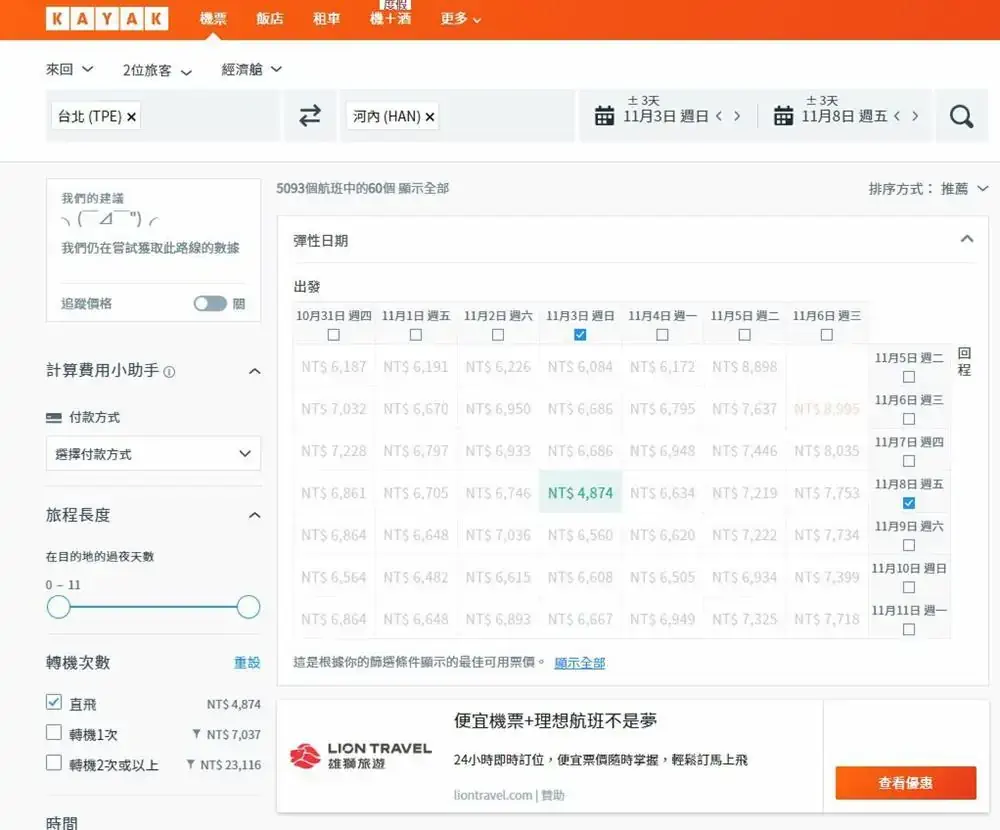Open the 租車 tab
The width and height of the screenshot is (1000, 830).
click(x=326, y=19)
